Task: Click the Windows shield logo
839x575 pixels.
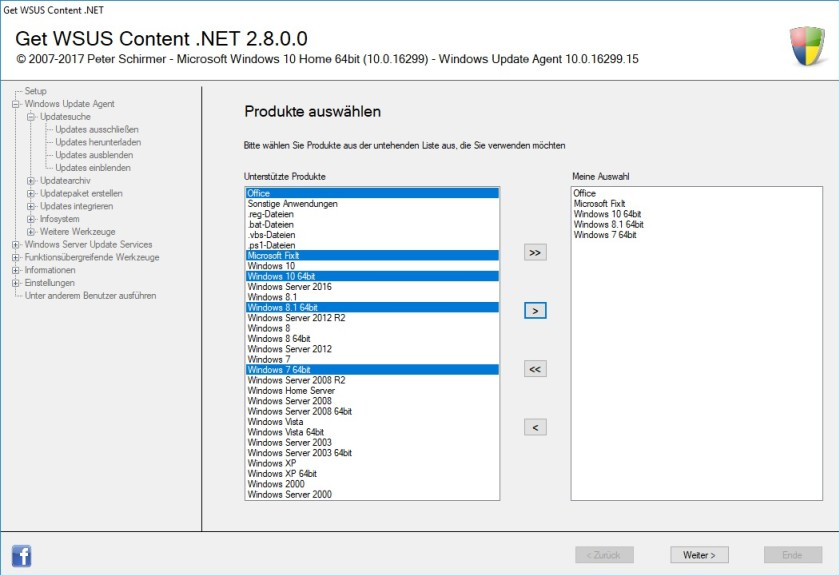Action: [x=807, y=47]
